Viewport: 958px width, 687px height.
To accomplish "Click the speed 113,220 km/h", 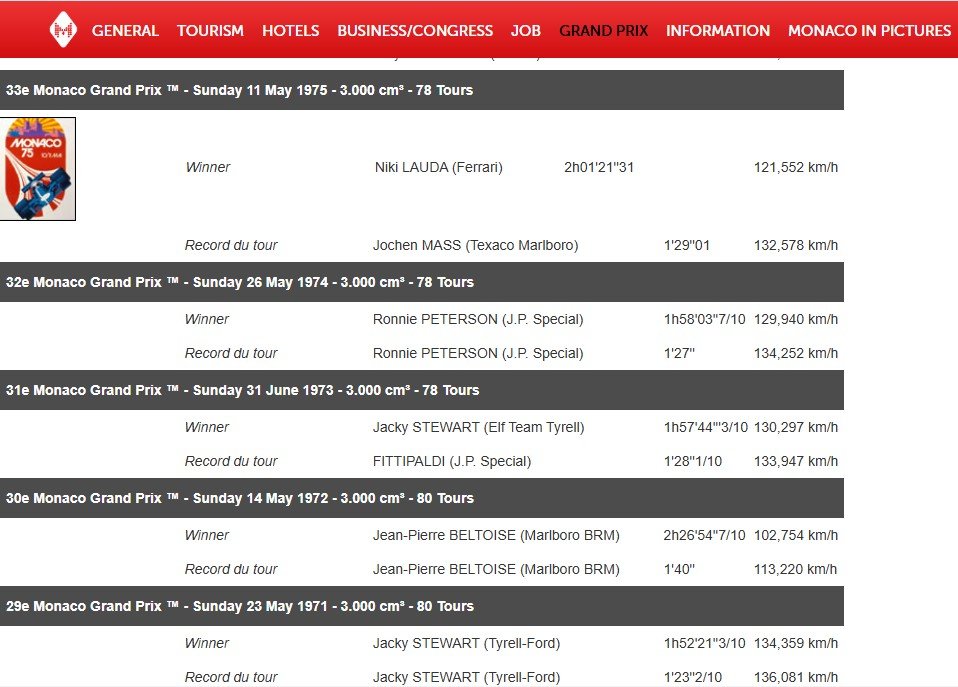I will click(795, 569).
